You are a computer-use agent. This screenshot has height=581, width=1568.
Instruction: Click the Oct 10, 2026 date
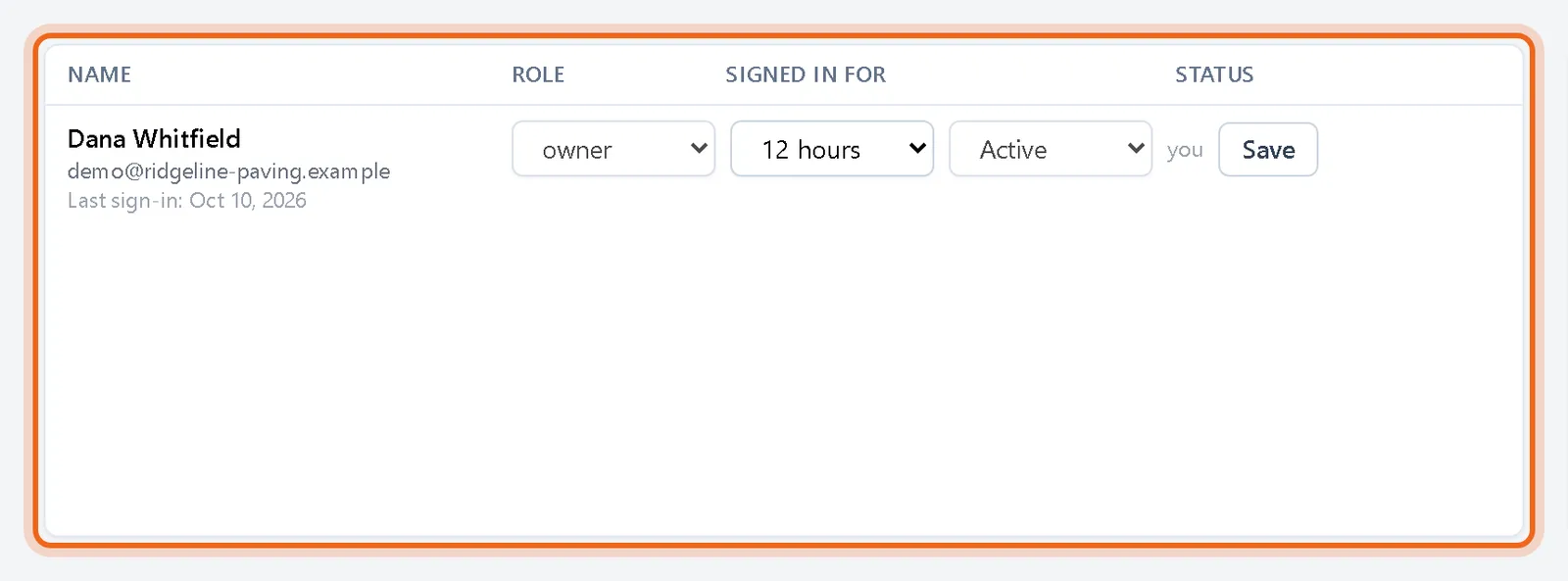click(248, 201)
